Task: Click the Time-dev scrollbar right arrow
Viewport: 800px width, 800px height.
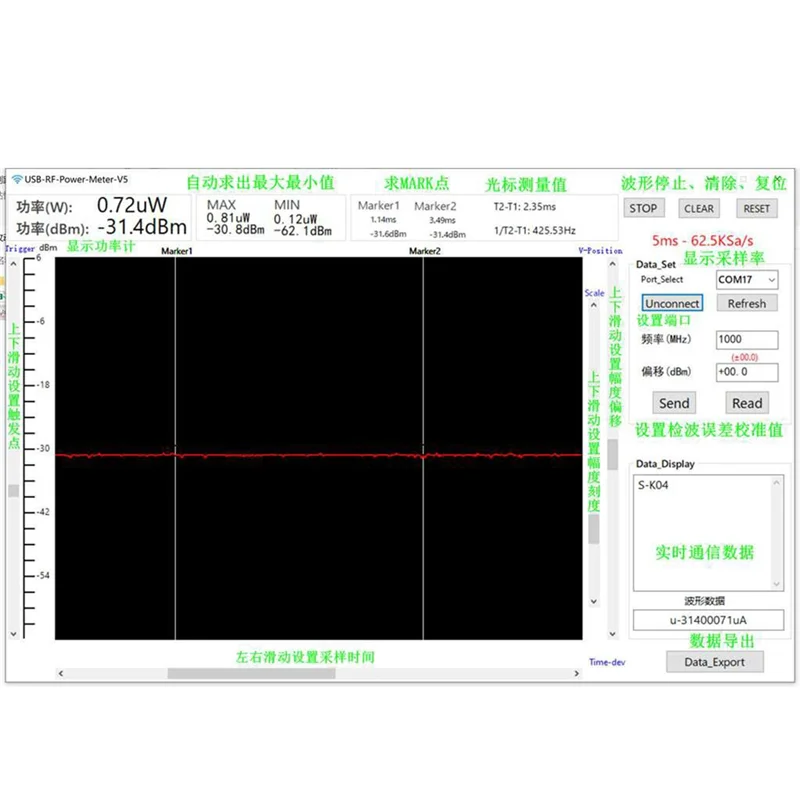Action: point(575,671)
